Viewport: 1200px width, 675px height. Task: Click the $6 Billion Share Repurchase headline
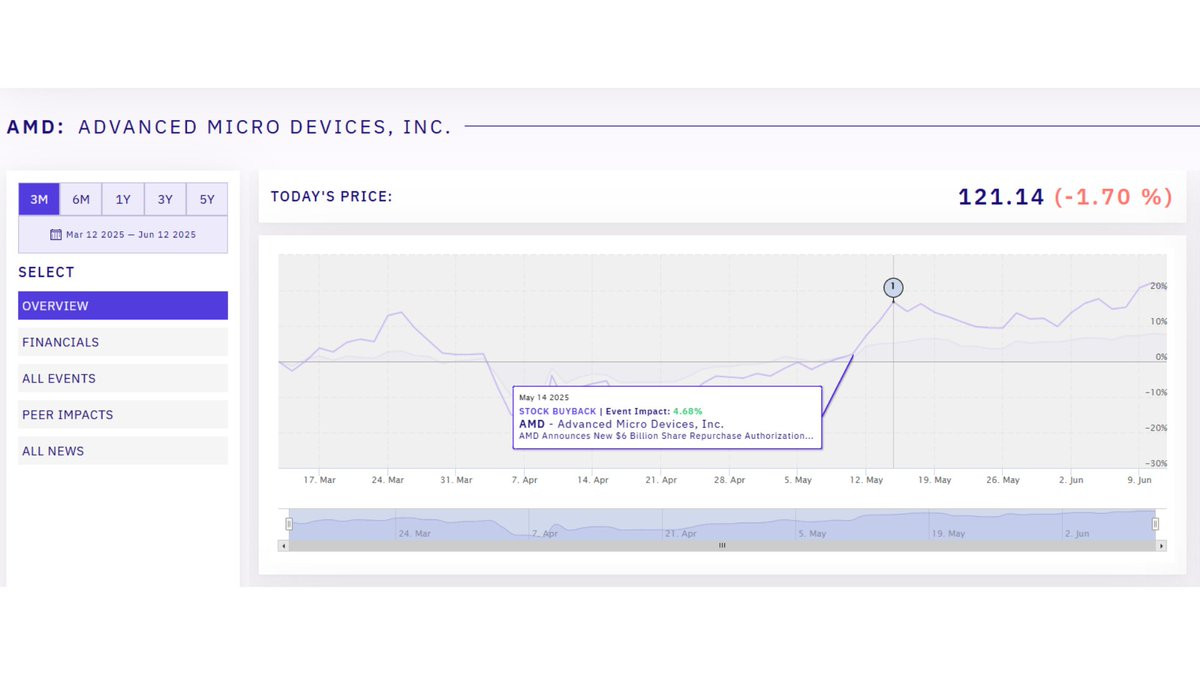click(665, 436)
